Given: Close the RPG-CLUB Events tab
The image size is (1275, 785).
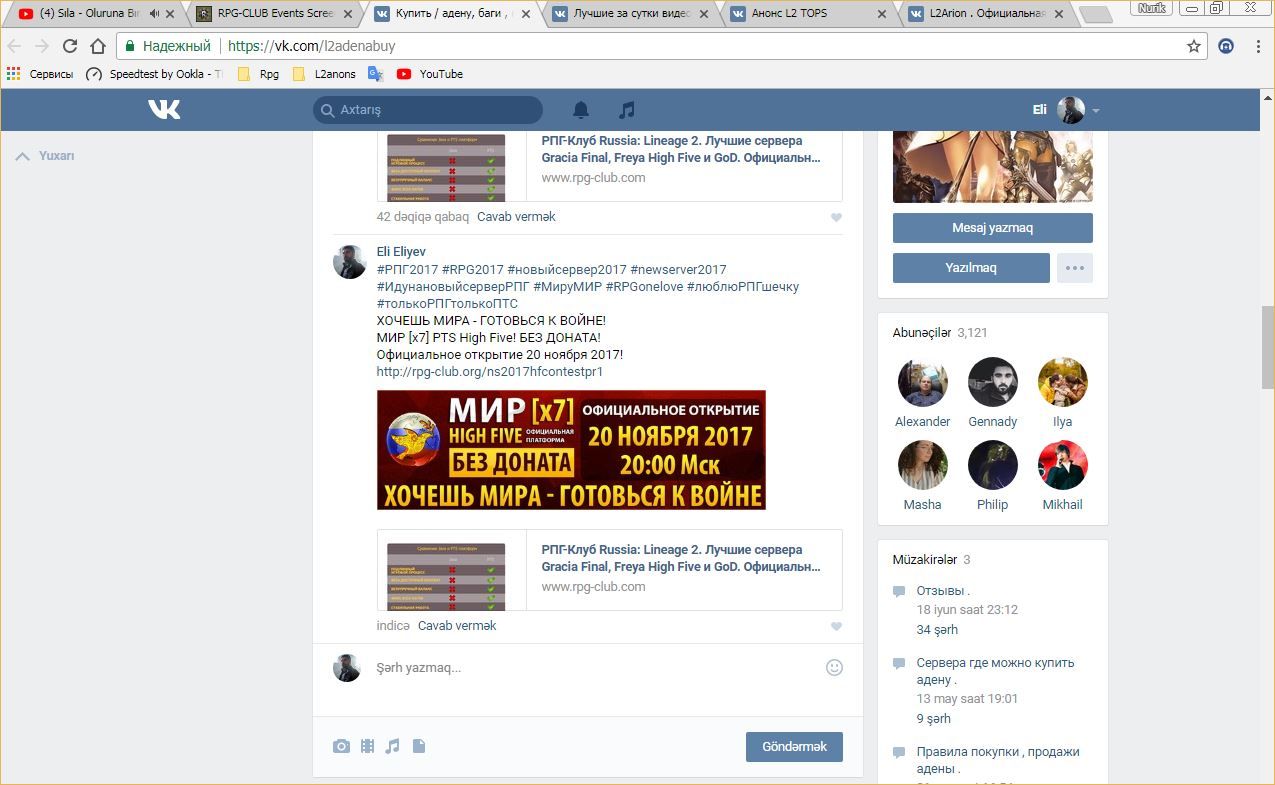Looking at the screenshot, I should pos(347,14).
